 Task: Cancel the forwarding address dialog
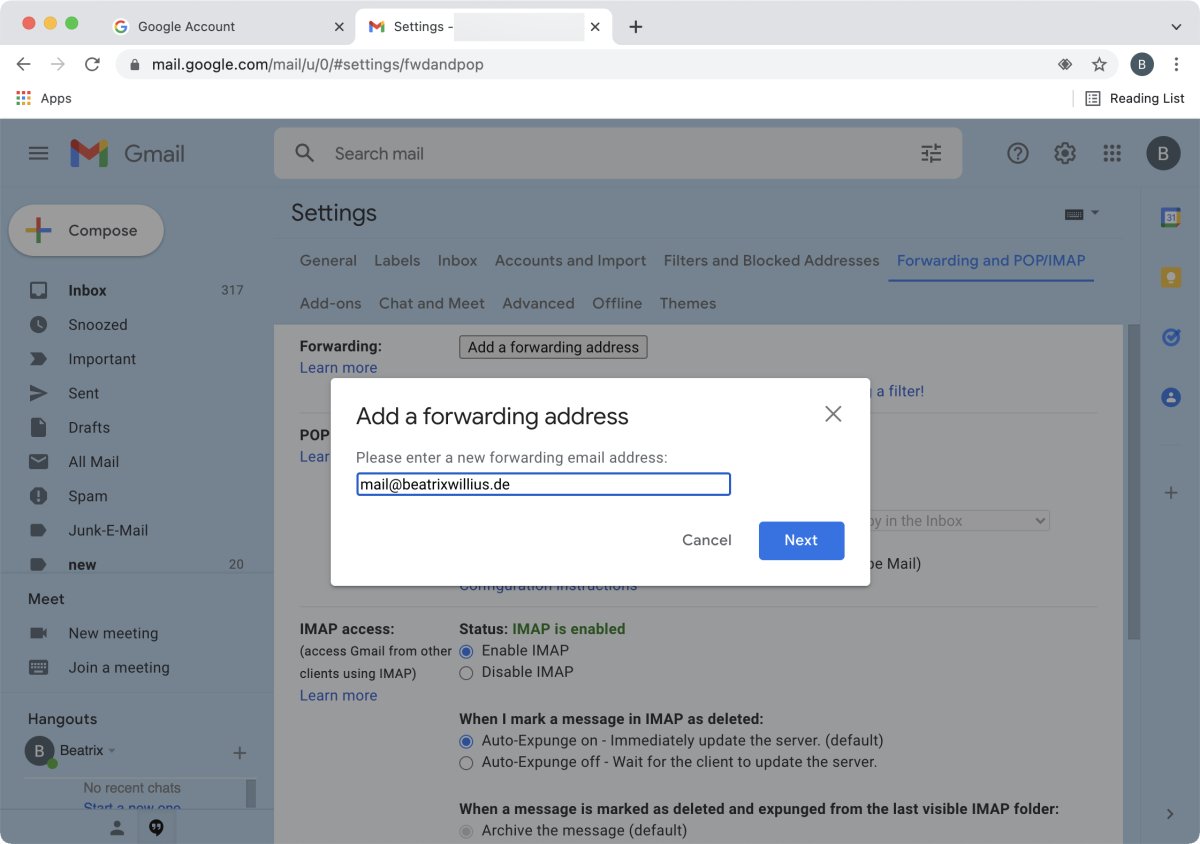point(706,540)
